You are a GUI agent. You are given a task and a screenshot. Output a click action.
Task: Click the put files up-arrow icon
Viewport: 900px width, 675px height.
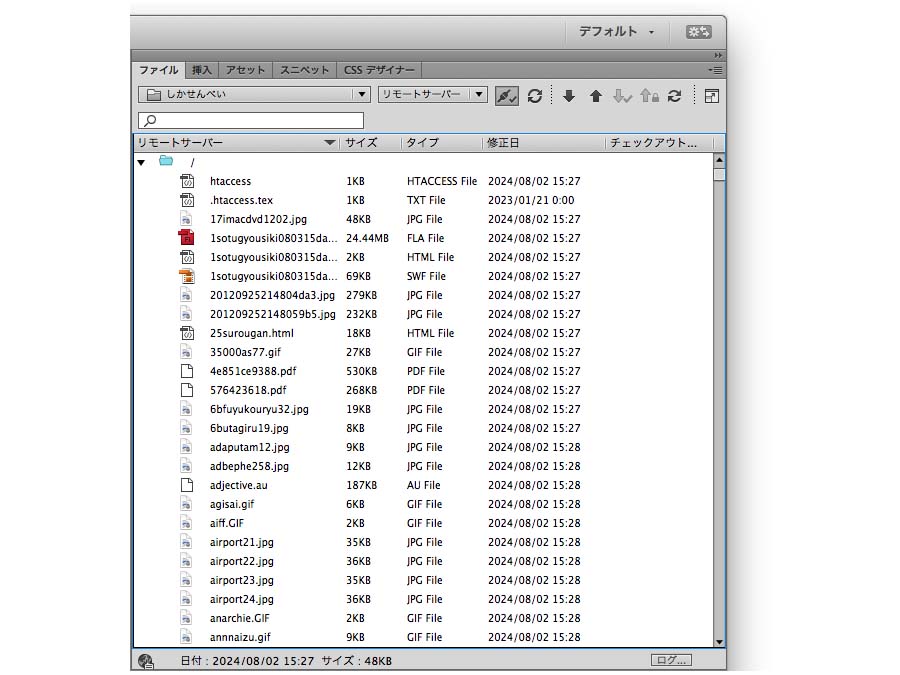click(x=596, y=96)
